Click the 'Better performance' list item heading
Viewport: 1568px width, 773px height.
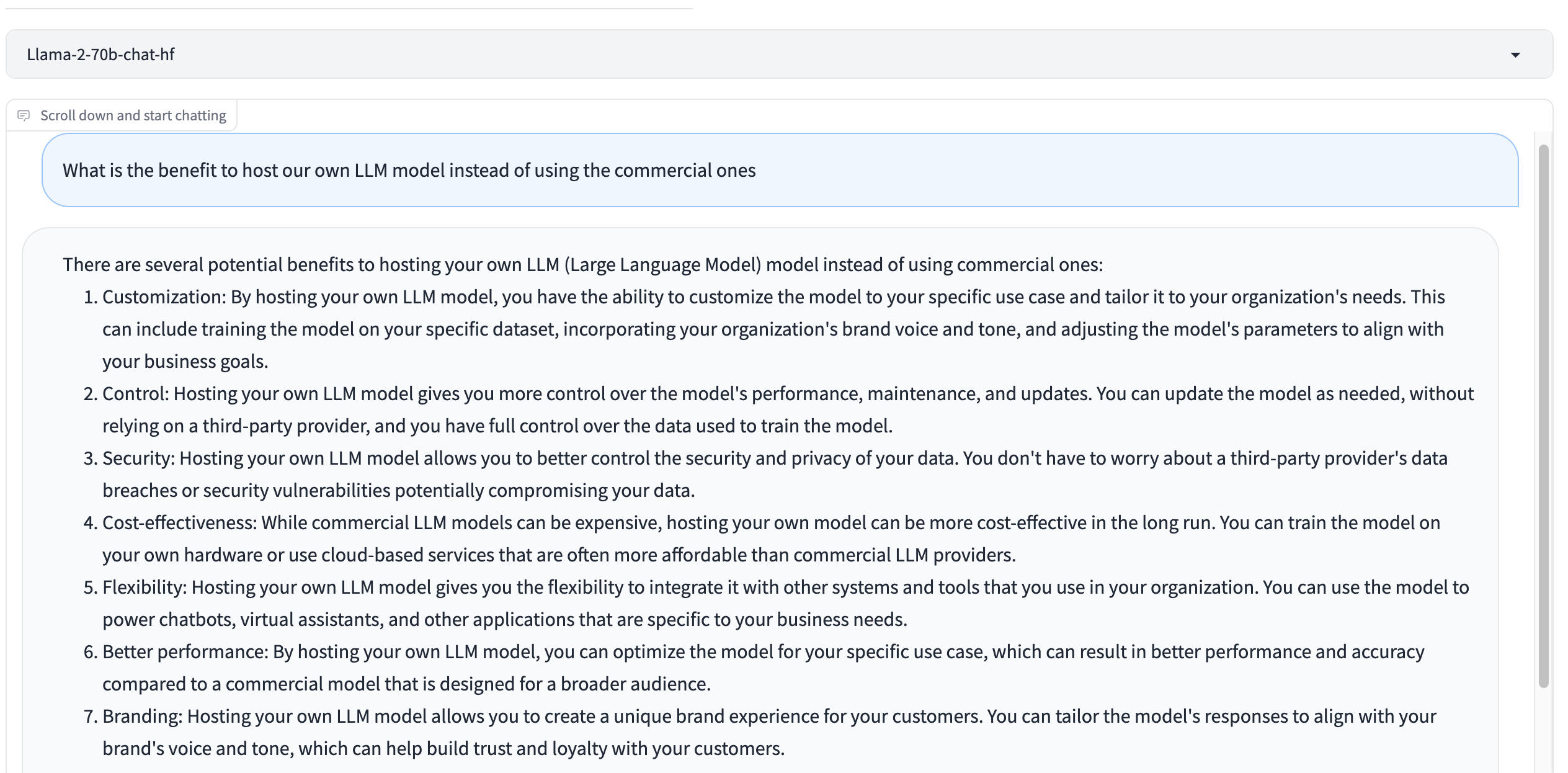185,652
